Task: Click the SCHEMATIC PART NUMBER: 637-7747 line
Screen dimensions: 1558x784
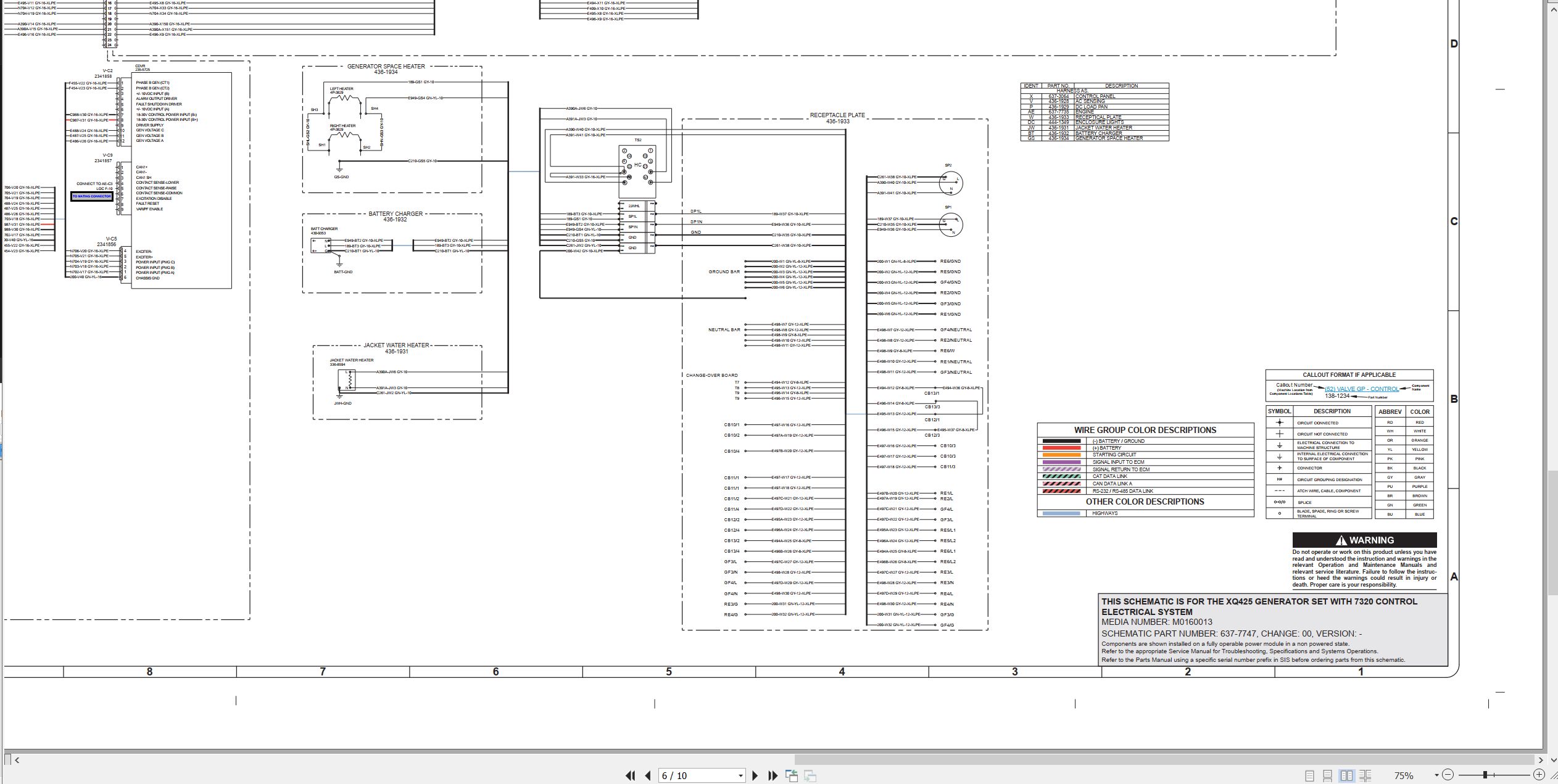Action: point(1232,633)
